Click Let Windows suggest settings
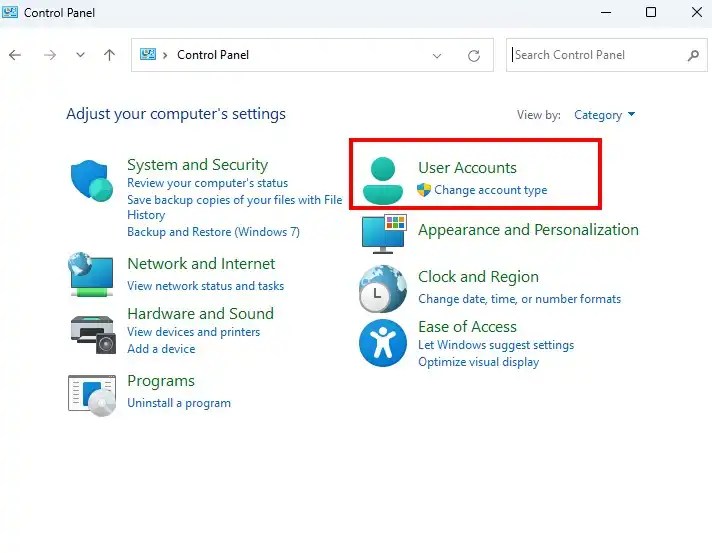Screen dimensions: 712x553 pos(496,345)
